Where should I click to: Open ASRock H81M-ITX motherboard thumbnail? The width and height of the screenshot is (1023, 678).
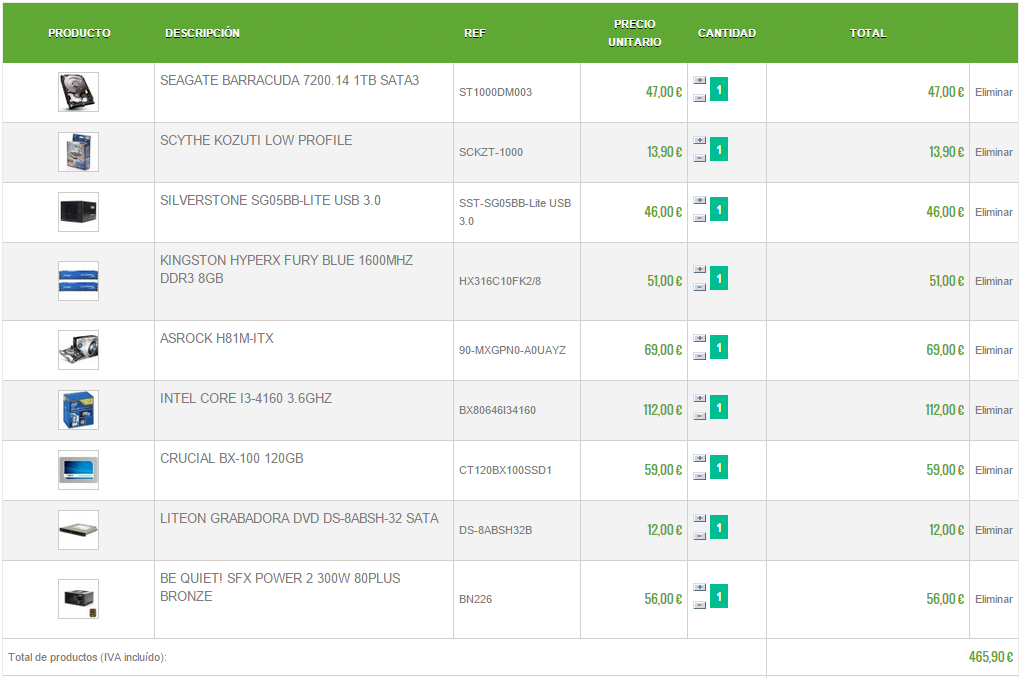[x=78, y=350]
